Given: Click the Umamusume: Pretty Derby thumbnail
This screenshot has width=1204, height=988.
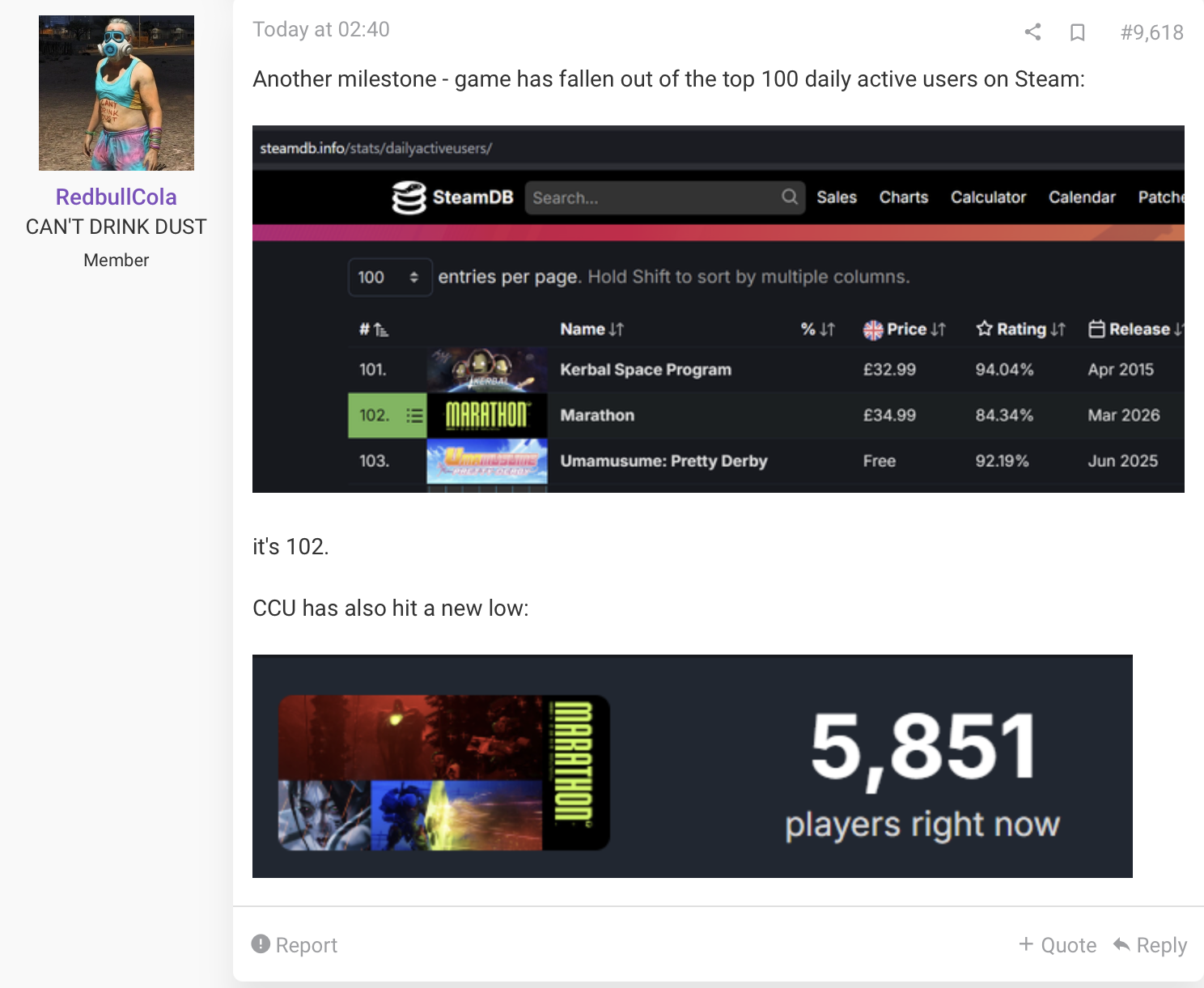Looking at the screenshot, I should click(487, 461).
